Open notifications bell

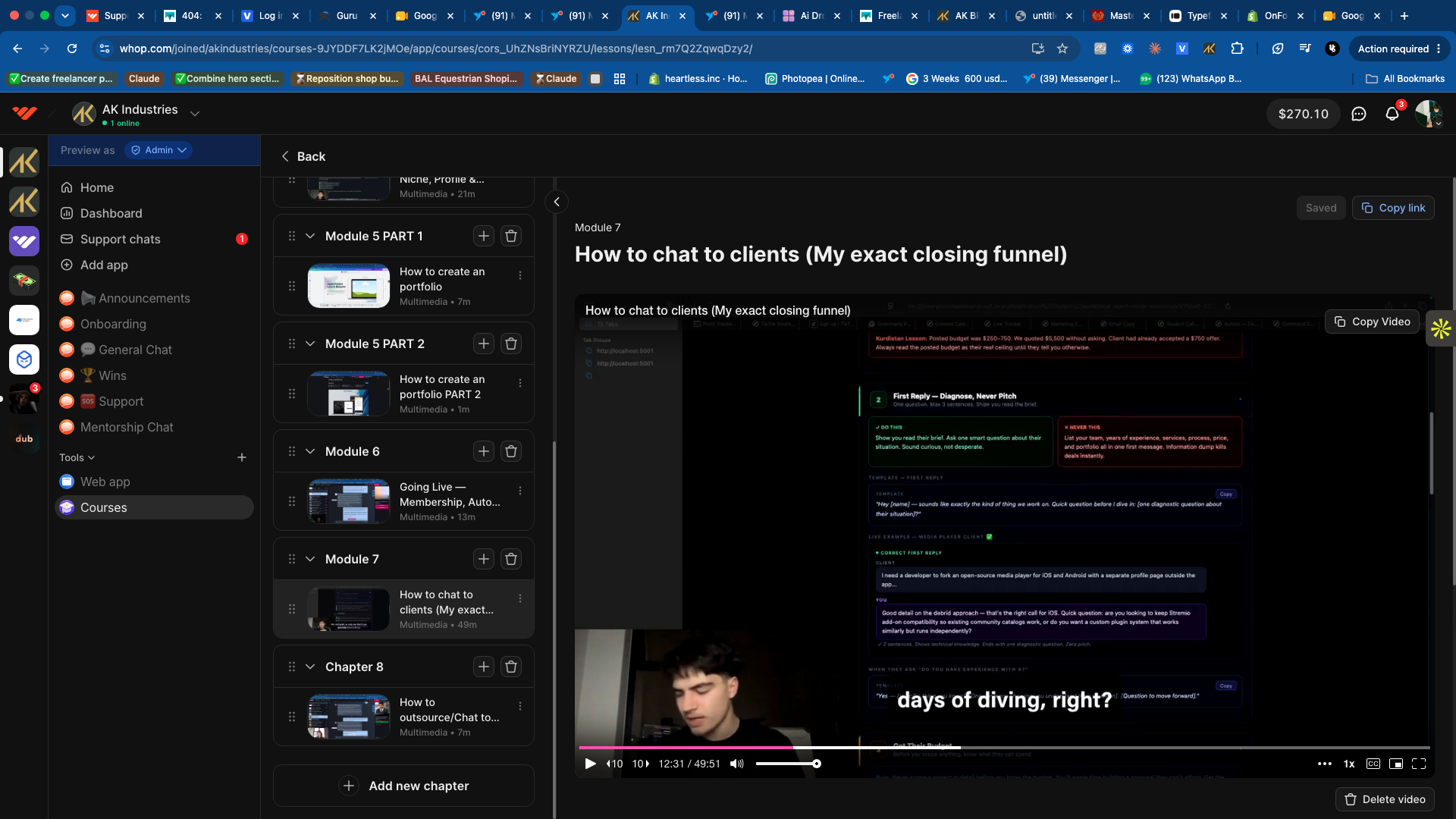(x=1392, y=114)
